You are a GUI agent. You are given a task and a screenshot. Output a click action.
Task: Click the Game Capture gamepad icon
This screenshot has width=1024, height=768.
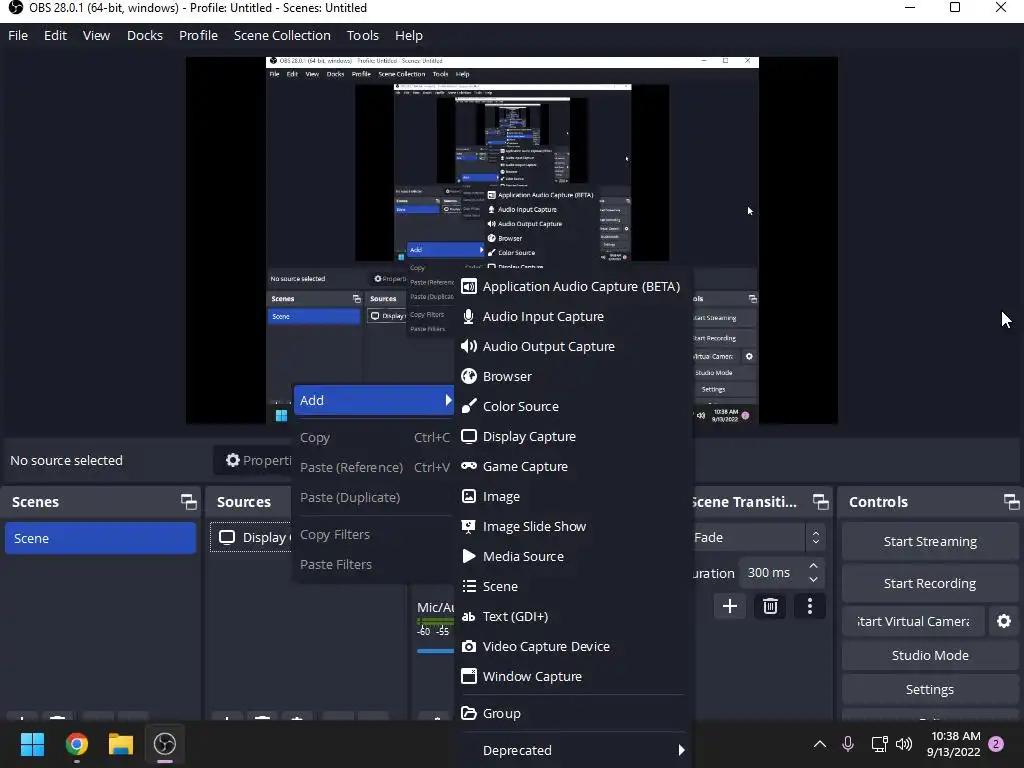pos(468,466)
